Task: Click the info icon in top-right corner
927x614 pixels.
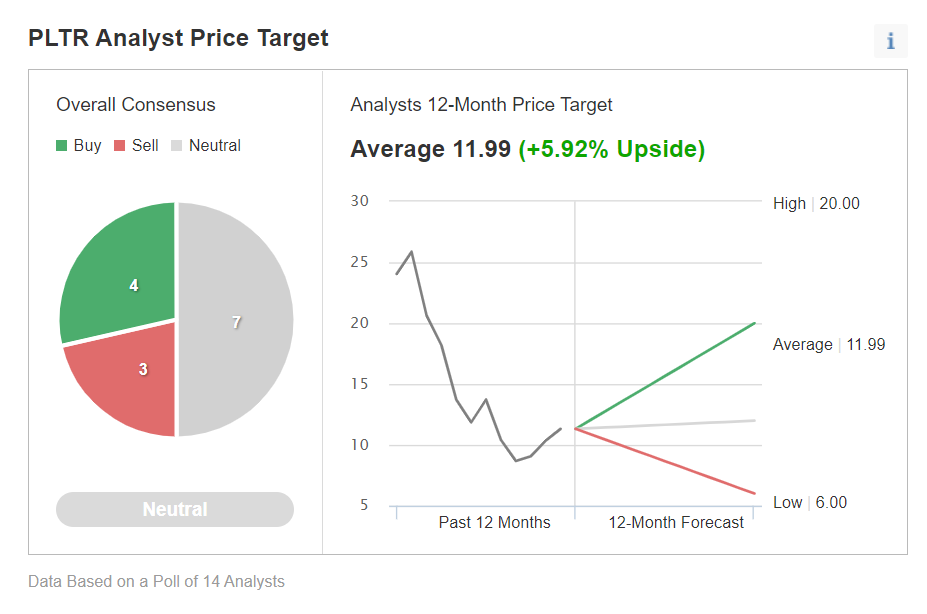Action: 890,41
